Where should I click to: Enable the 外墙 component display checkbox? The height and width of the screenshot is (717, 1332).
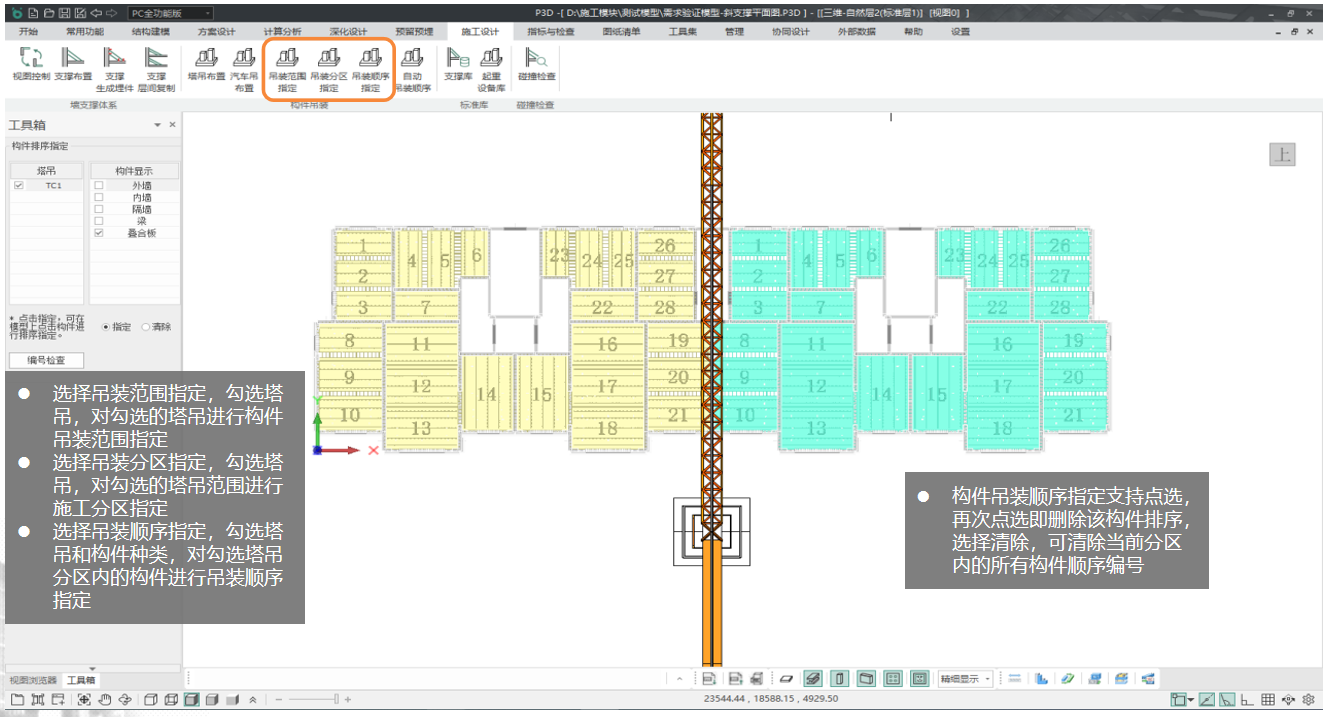(98, 186)
